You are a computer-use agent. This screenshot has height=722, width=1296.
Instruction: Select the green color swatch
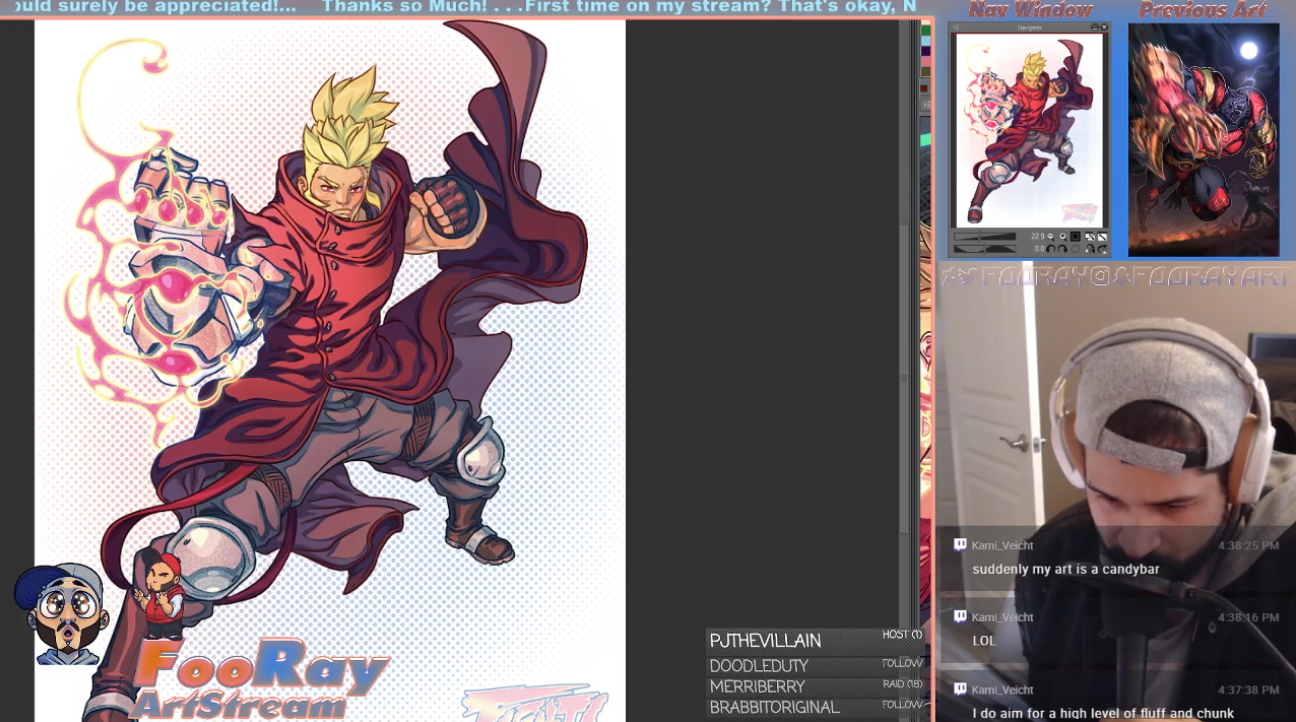[926, 30]
